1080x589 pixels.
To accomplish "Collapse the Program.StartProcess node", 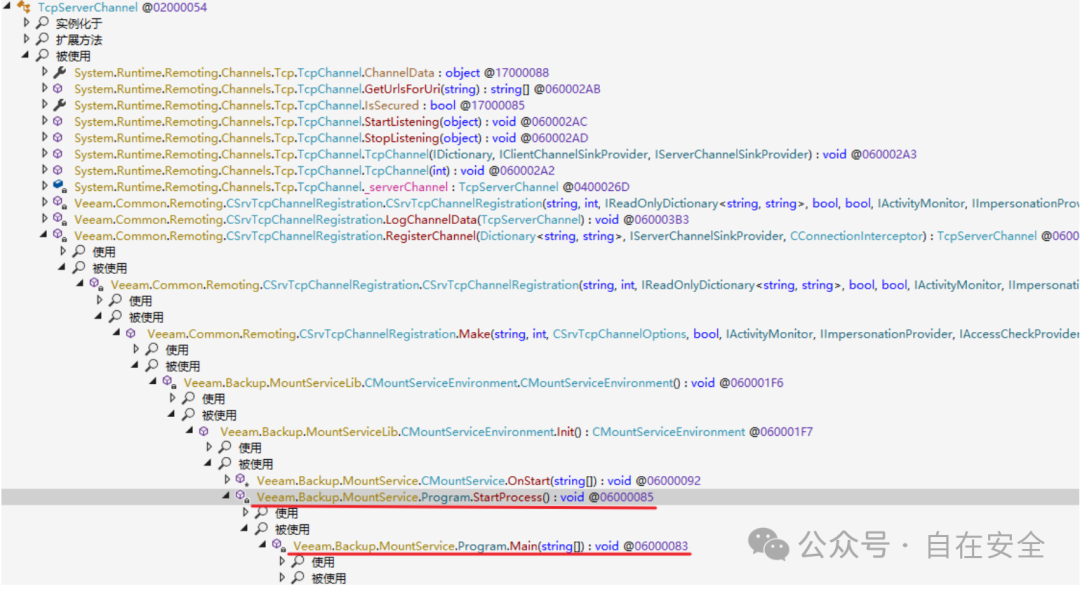I will click(x=227, y=496).
